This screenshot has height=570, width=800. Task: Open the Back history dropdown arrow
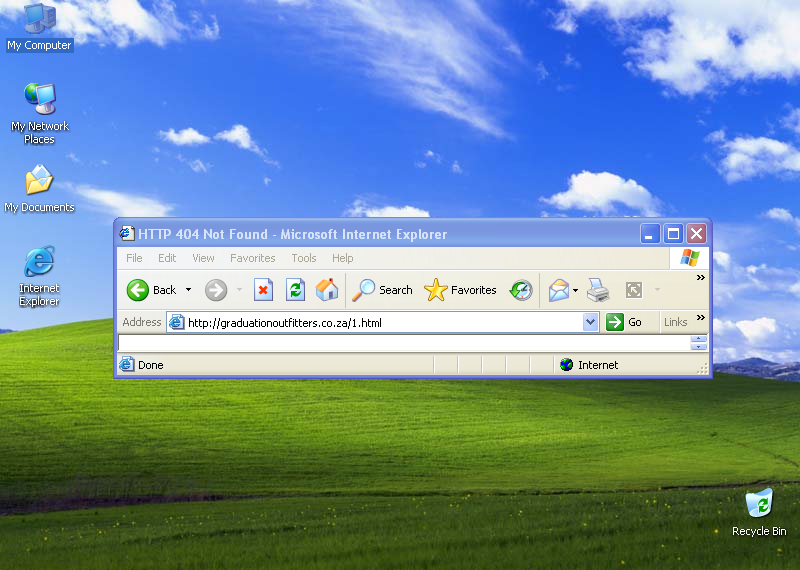pos(188,290)
